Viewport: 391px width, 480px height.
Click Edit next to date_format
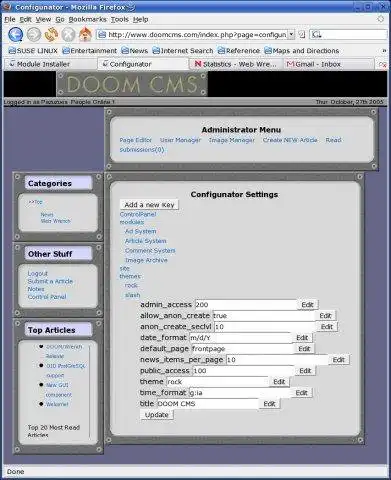[x=302, y=337]
